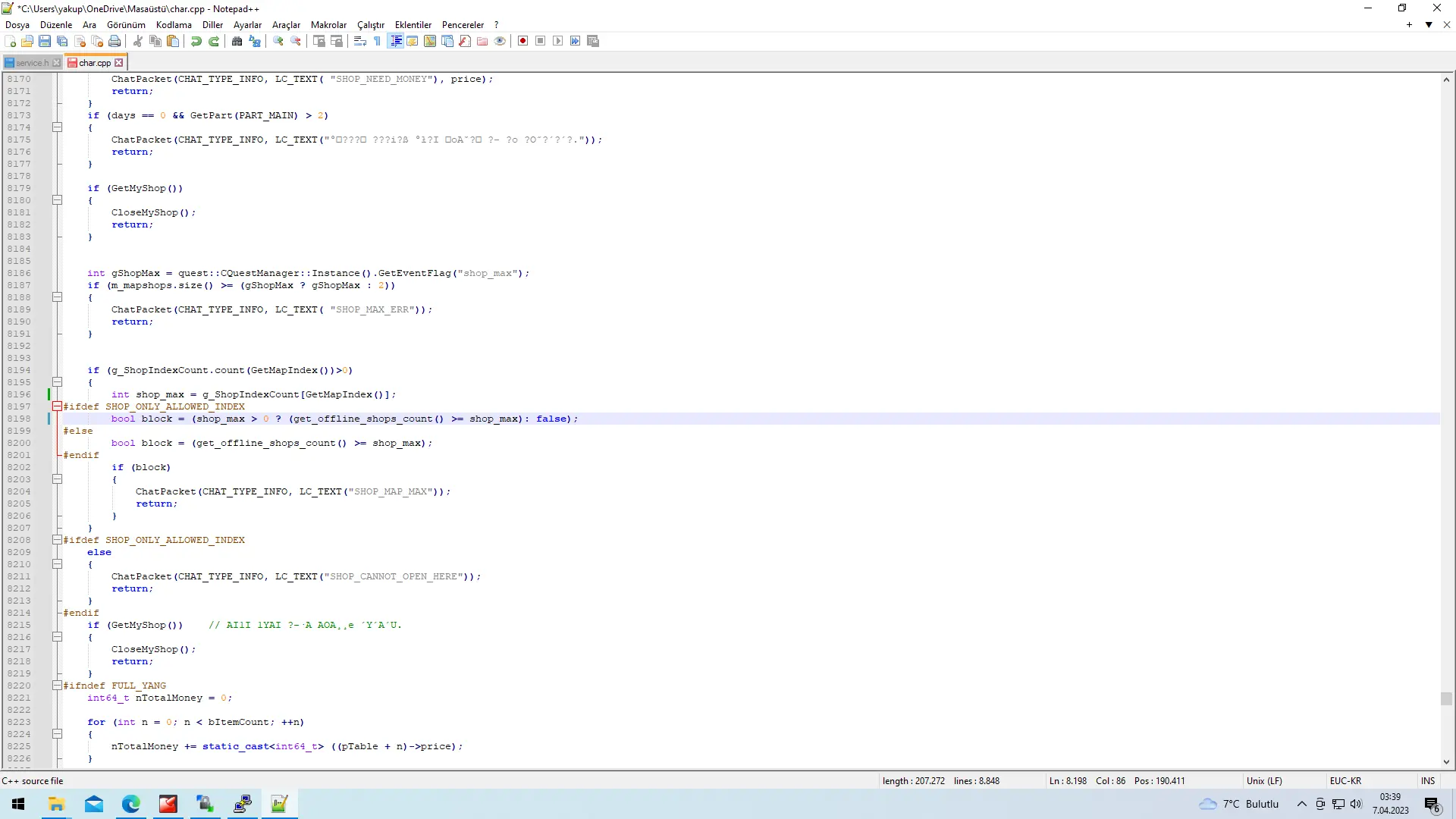Toggle show all characters with the pilcrow icon

(377, 41)
